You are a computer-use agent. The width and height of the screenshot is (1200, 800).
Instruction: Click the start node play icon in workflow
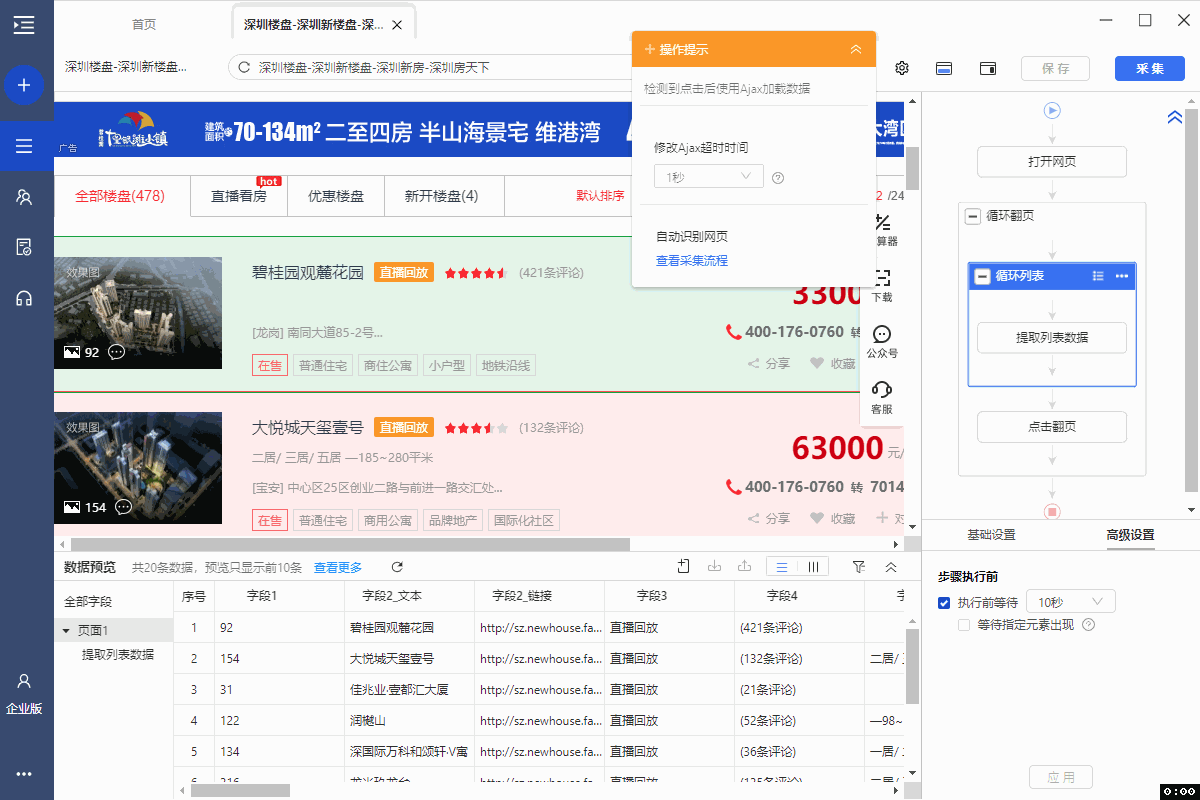pyautogui.click(x=1052, y=110)
